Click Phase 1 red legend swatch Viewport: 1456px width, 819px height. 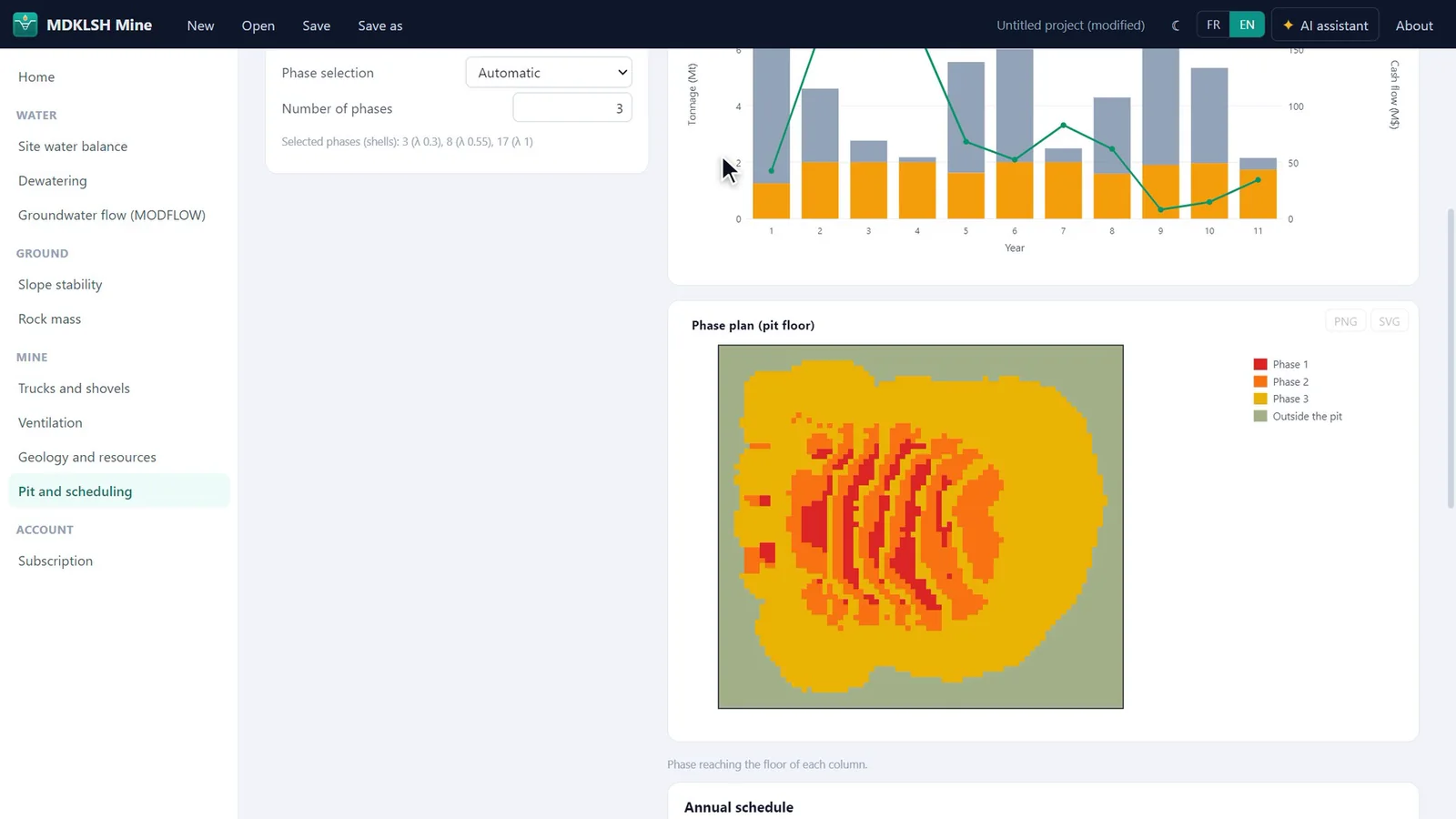pyautogui.click(x=1260, y=364)
